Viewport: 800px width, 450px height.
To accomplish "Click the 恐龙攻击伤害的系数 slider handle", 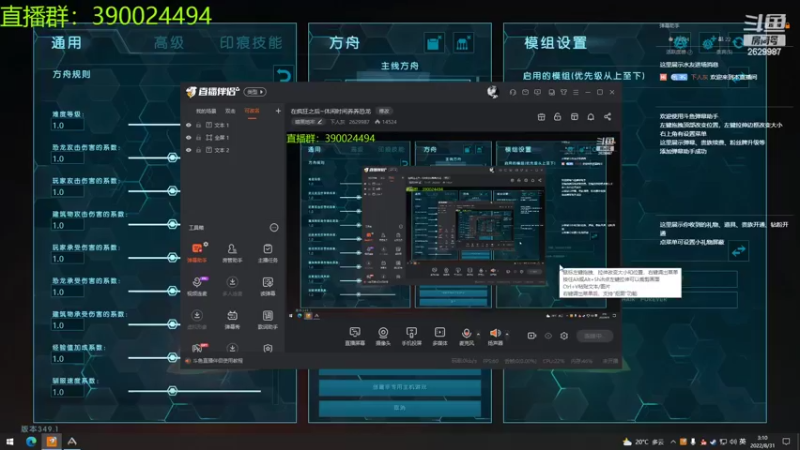I will [x=172, y=158].
